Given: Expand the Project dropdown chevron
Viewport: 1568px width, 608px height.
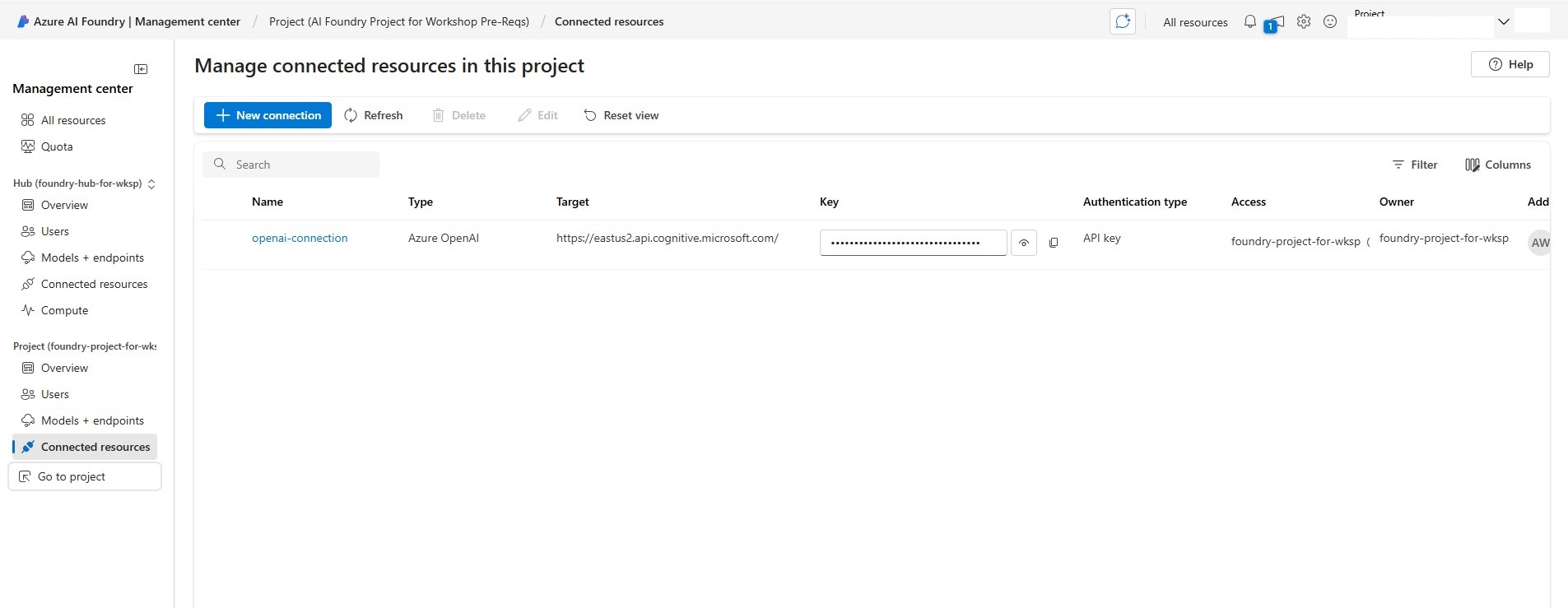Looking at the screenshot, I should point(1503,22).
